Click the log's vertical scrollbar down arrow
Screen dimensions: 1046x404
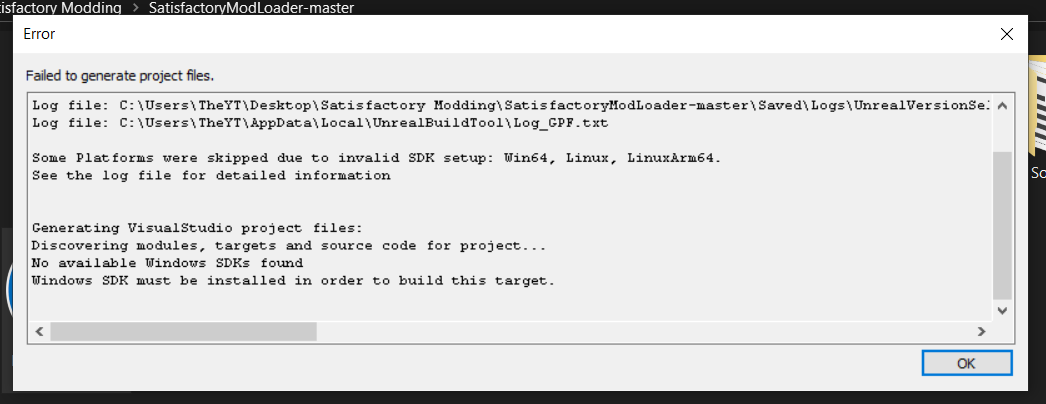1002,310
